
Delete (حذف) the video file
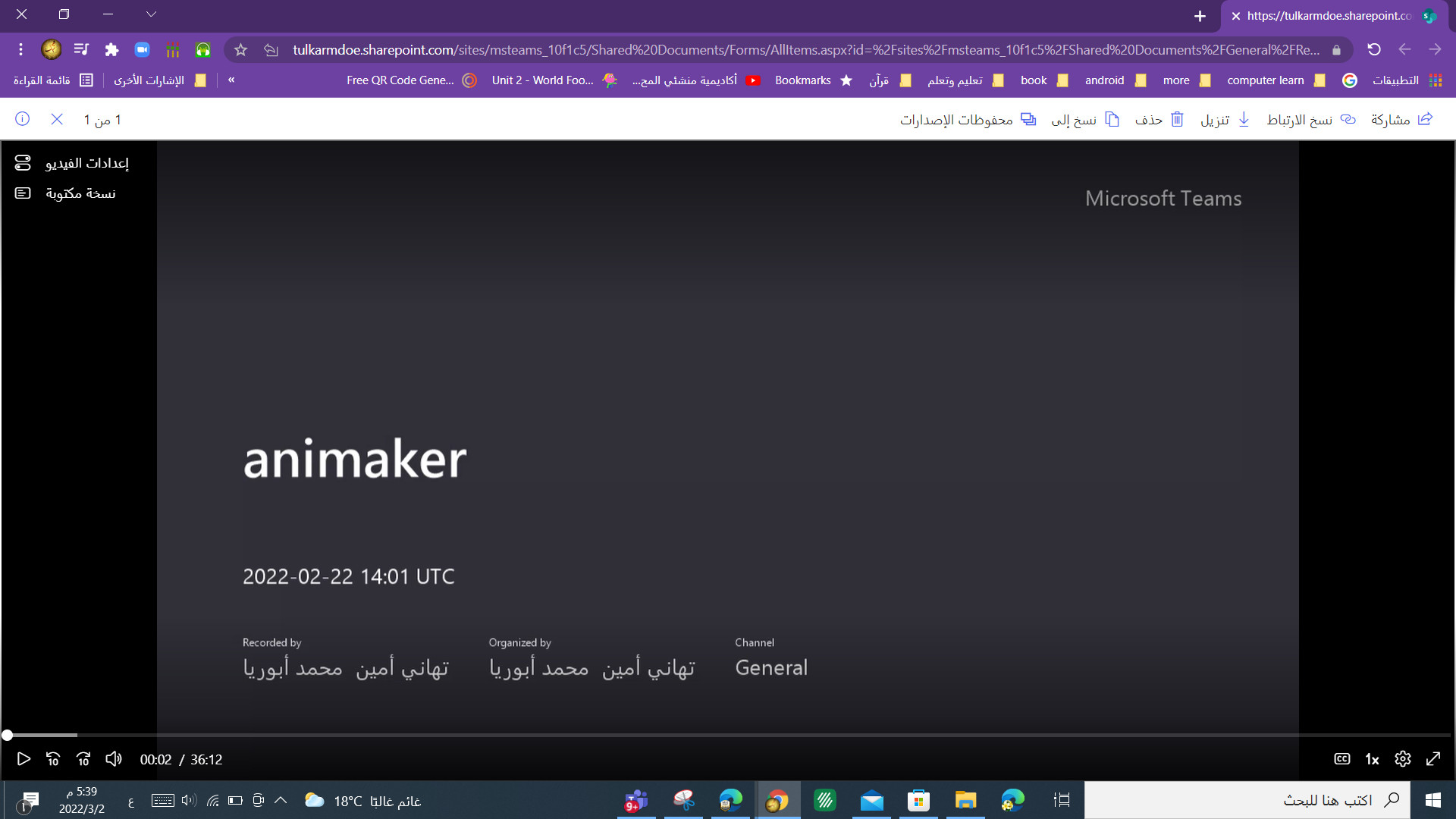[1159, 119]
